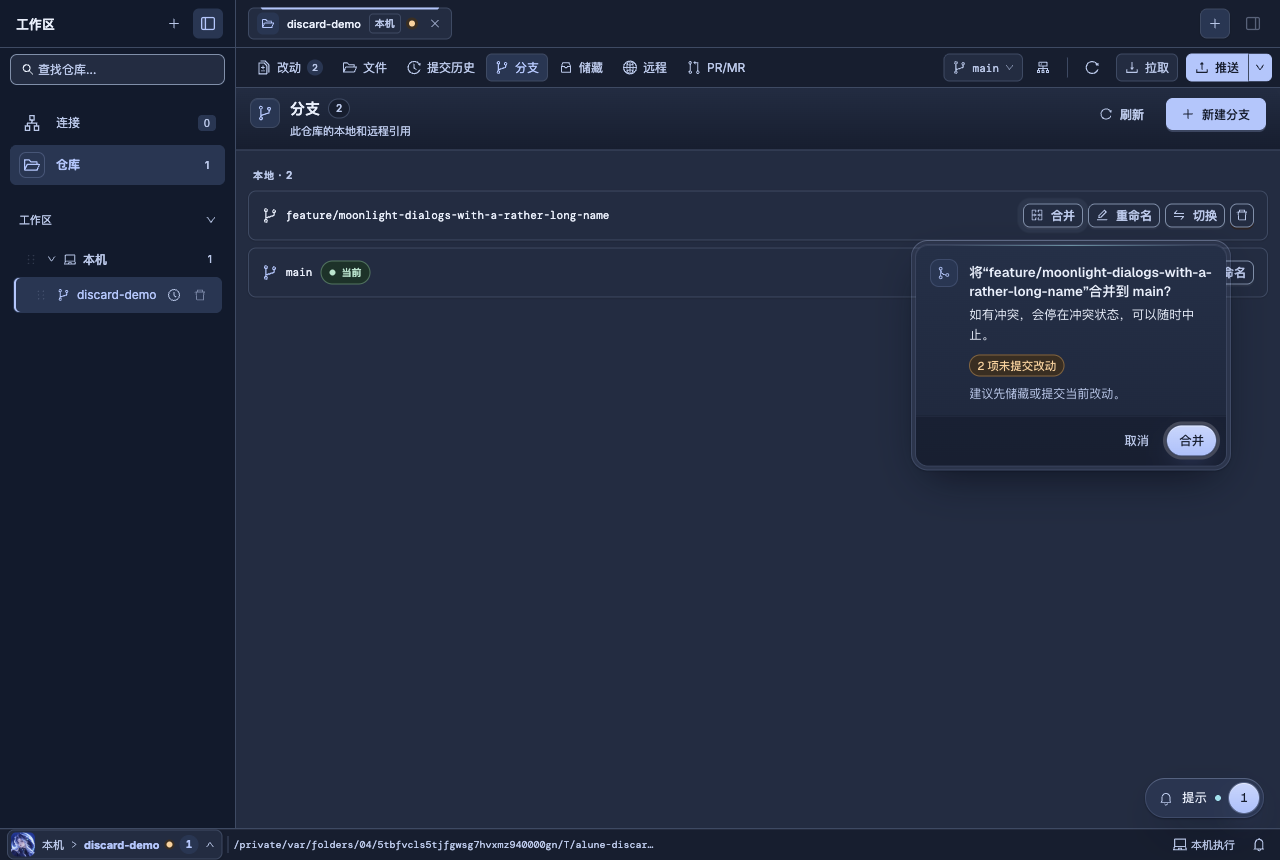Click the bell icon in the status bar
Screen dimensions: 1280x860
tap(1259, 845)
